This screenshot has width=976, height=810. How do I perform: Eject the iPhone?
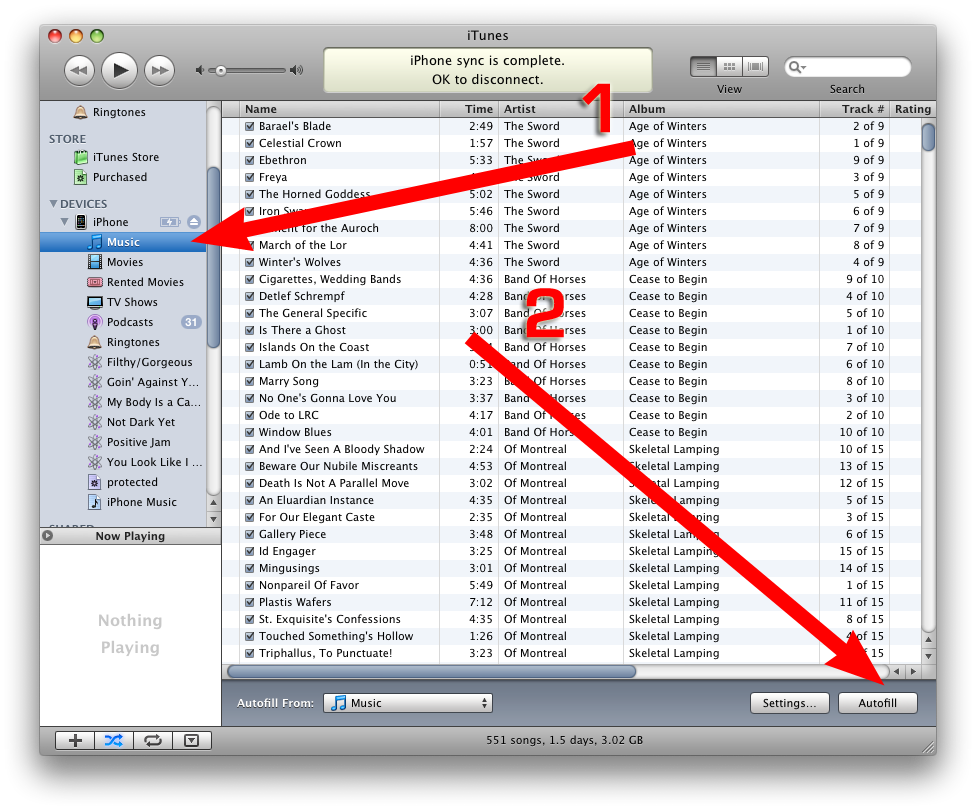pos(194,222)
